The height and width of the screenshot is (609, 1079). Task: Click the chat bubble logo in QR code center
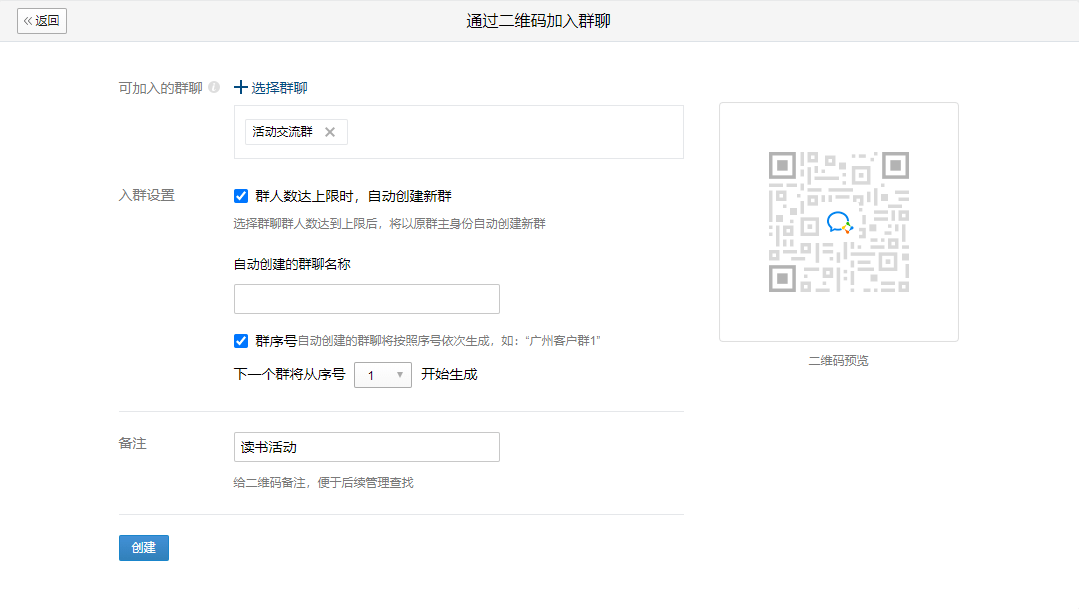tap(838, 222)
